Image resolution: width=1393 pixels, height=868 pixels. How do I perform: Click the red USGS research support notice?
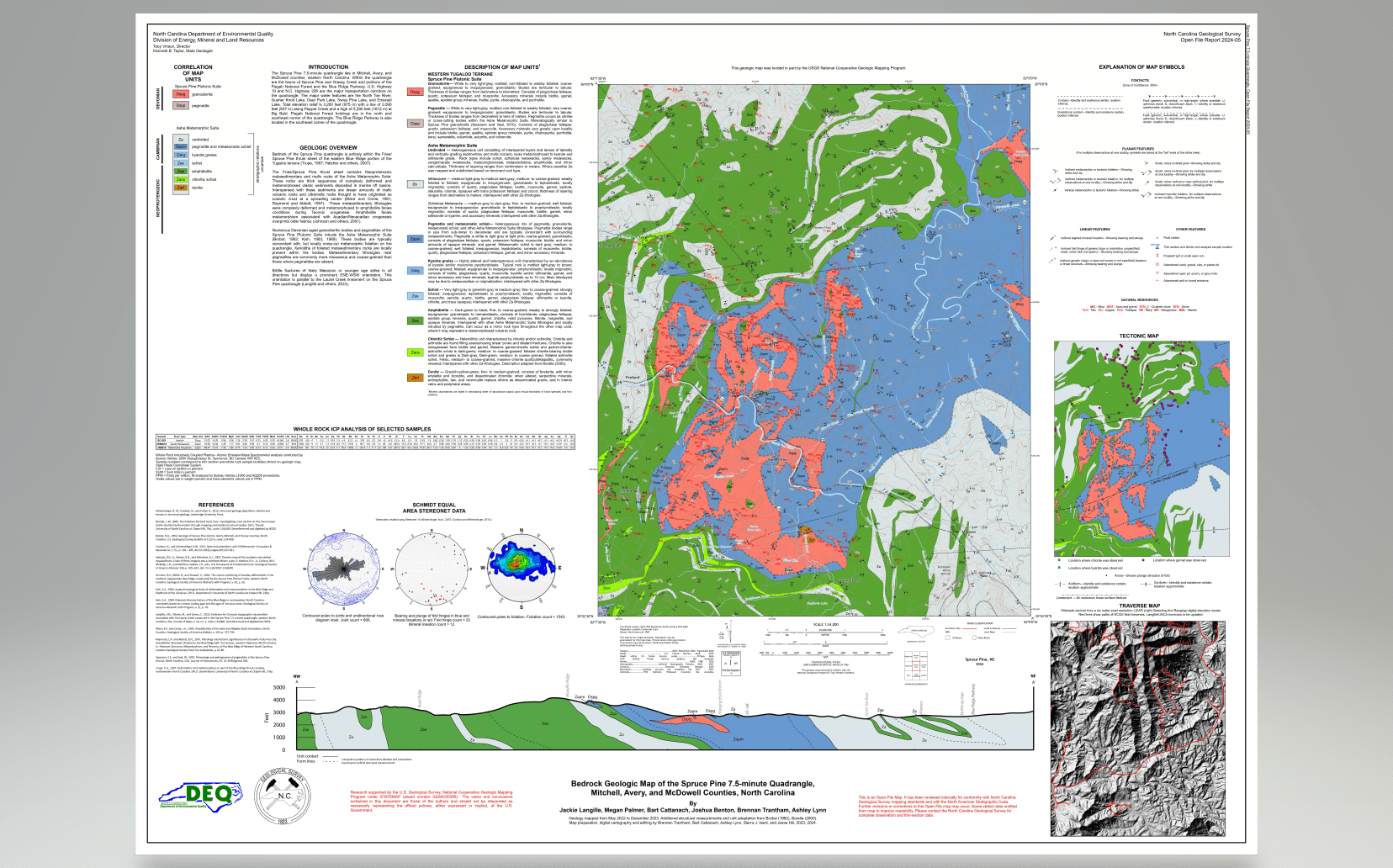[431, 801]
